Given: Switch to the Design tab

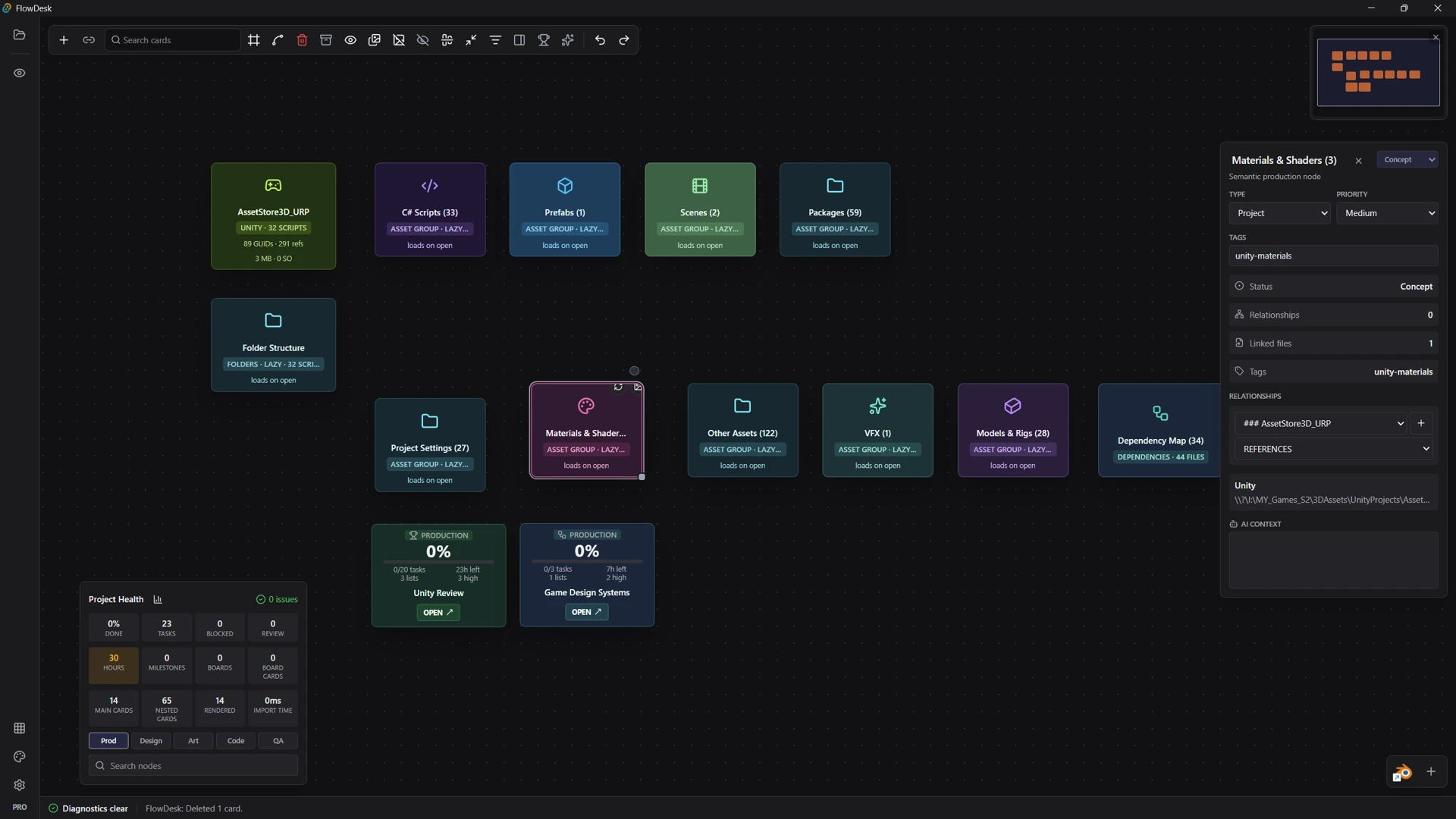Looking at the screenshot, I should click(x=151, y=742).
